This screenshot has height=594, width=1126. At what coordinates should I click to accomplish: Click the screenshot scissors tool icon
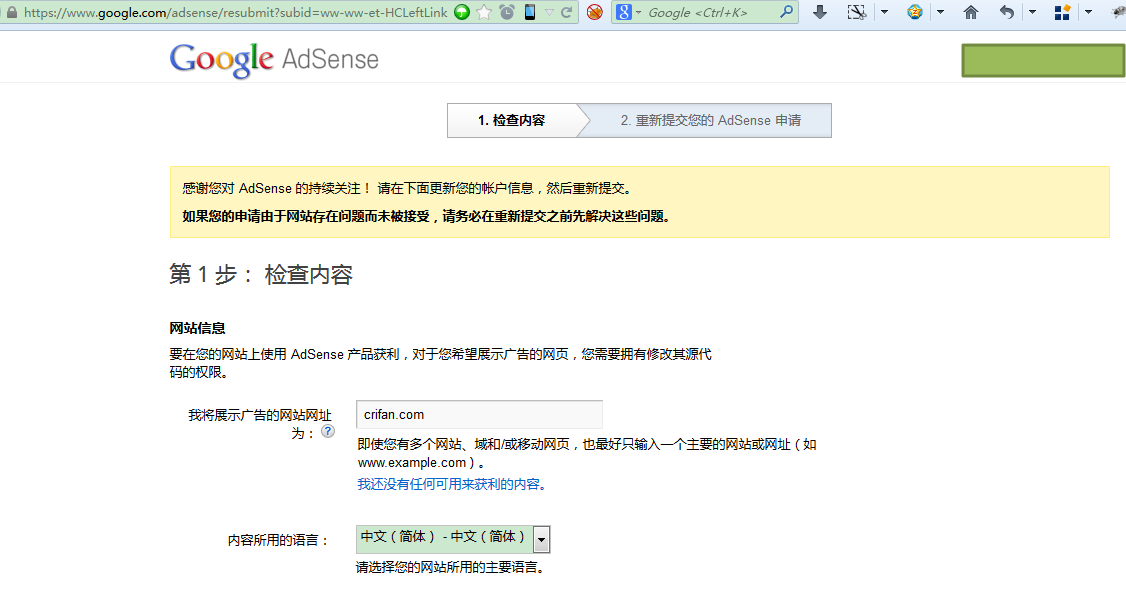click(857, 12)
